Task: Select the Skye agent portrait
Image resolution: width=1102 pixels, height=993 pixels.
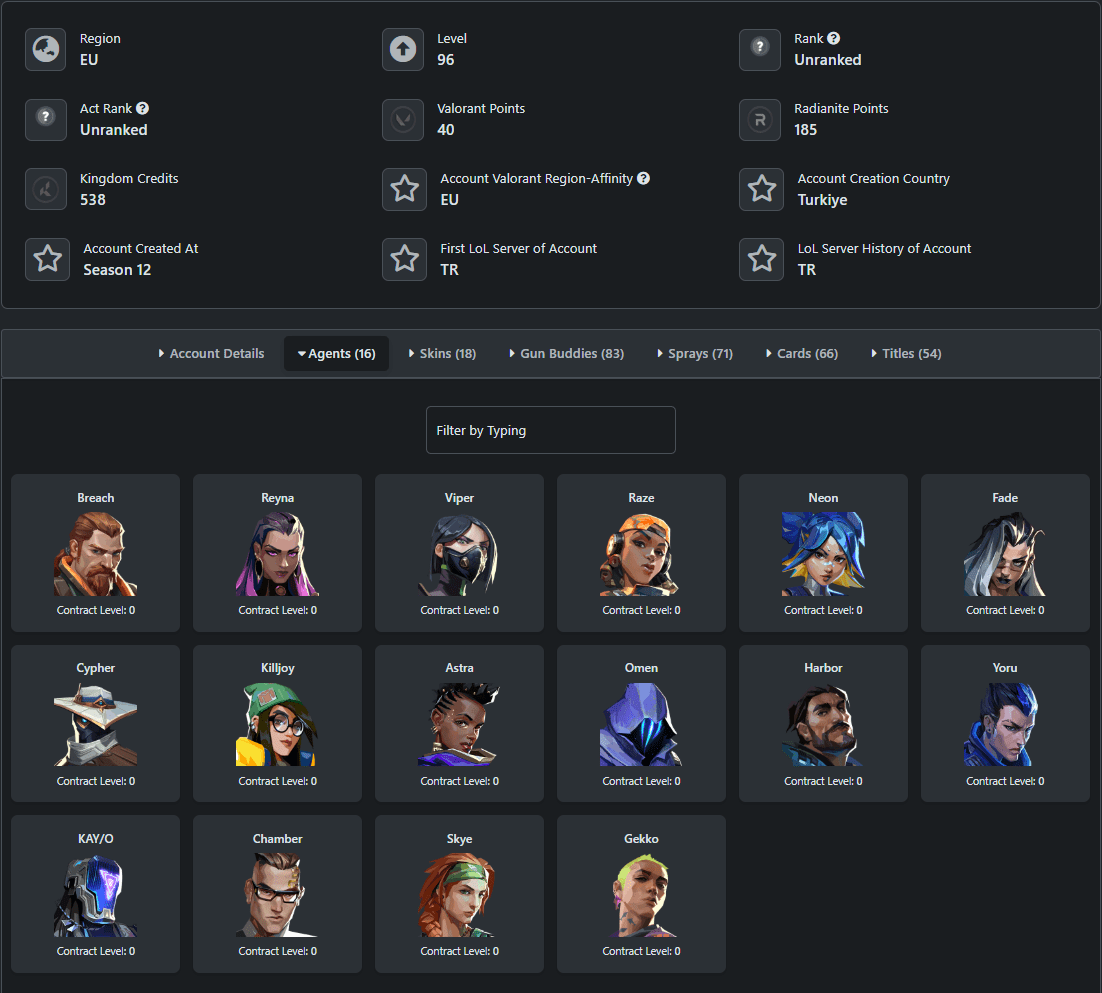Action: [460, 895]
